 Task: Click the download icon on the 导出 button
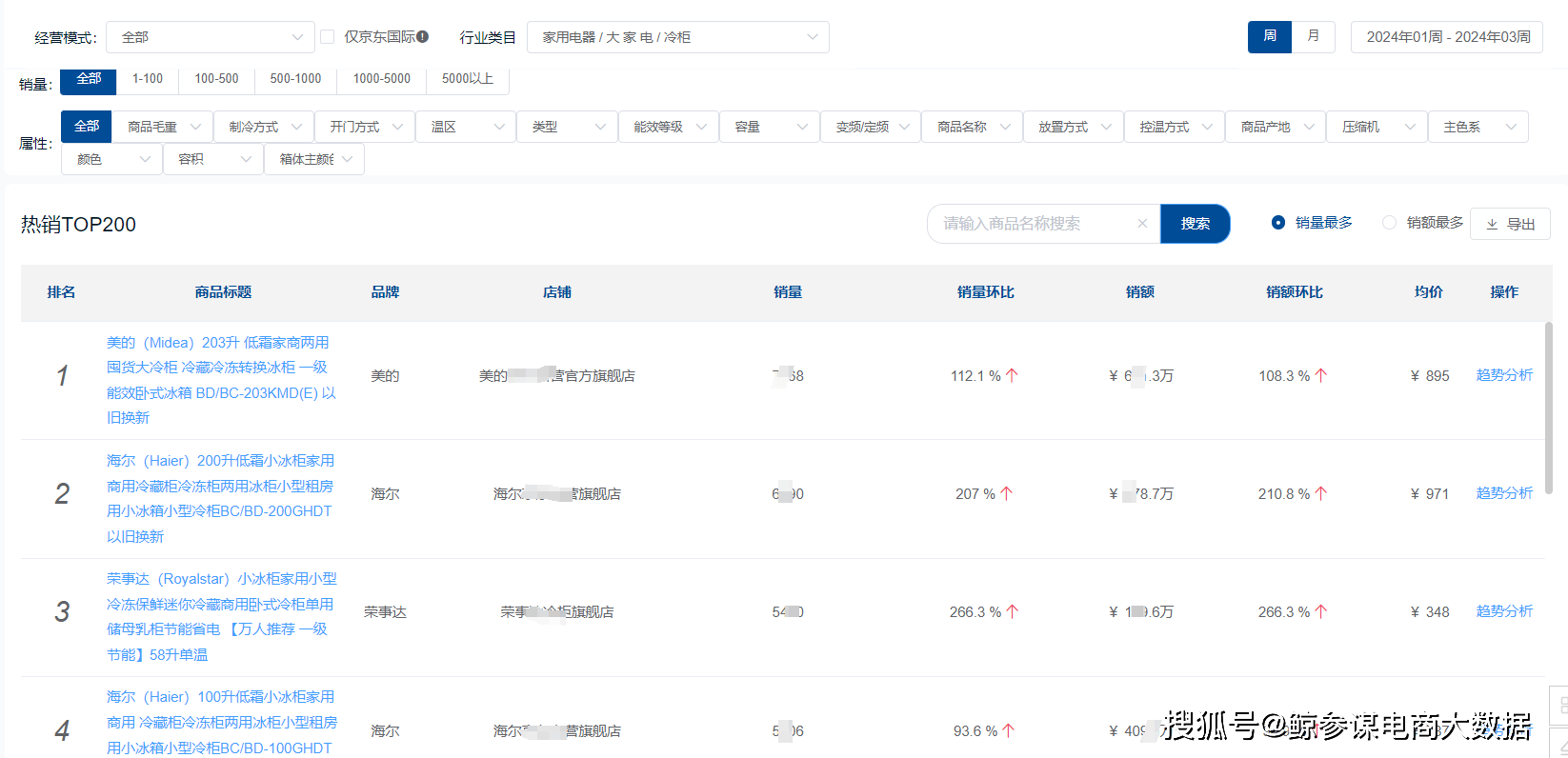pyautogui.click(x=1492, y=225)
